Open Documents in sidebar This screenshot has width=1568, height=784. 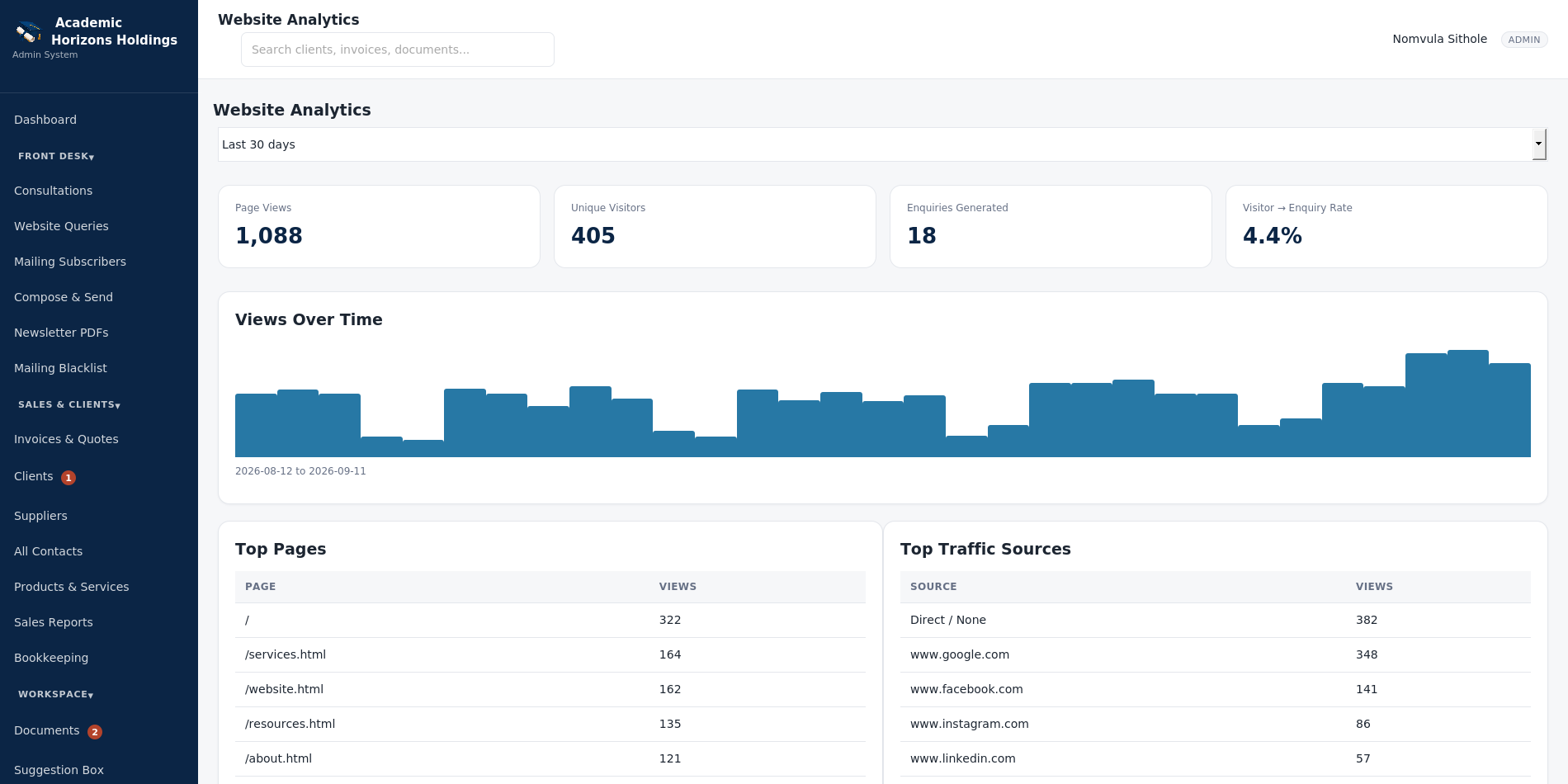coord(47,730)
